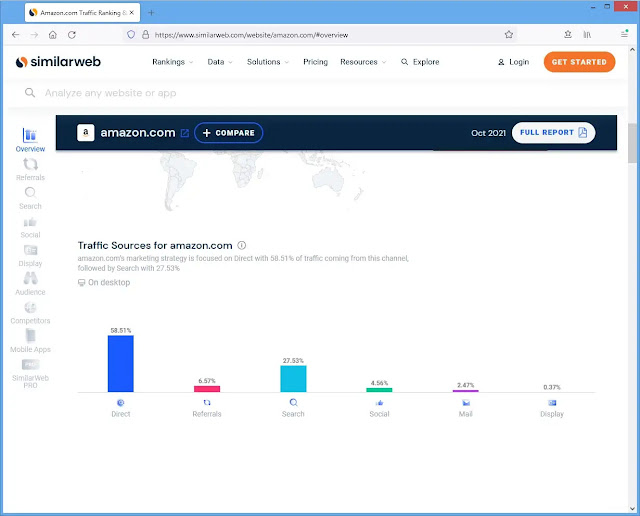Viewport: 640px width, 516px height.
Task: Click the Analyze any website search field
Action: click(316, 93)
